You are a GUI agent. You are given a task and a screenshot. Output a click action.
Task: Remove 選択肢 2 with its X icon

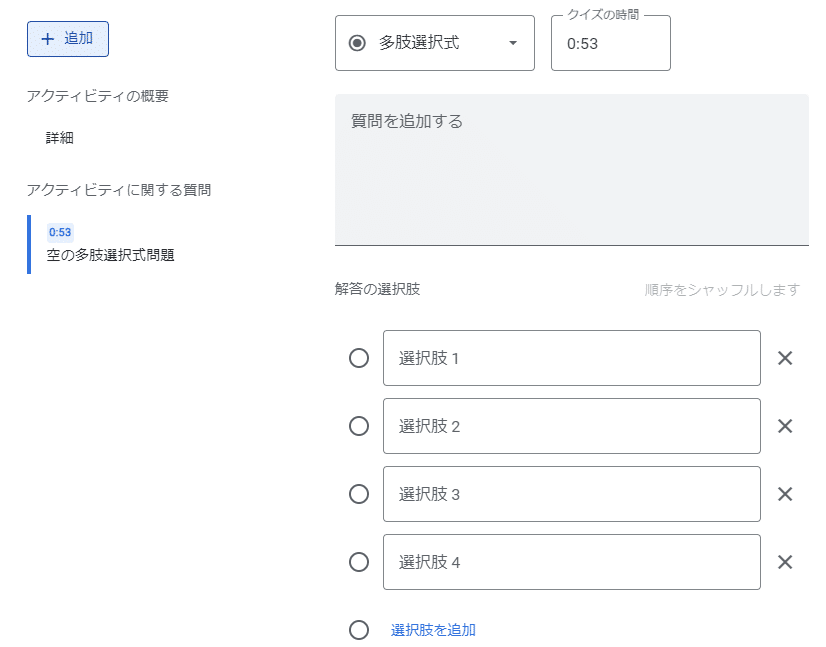pyautogui.click(x=785, y=426)
